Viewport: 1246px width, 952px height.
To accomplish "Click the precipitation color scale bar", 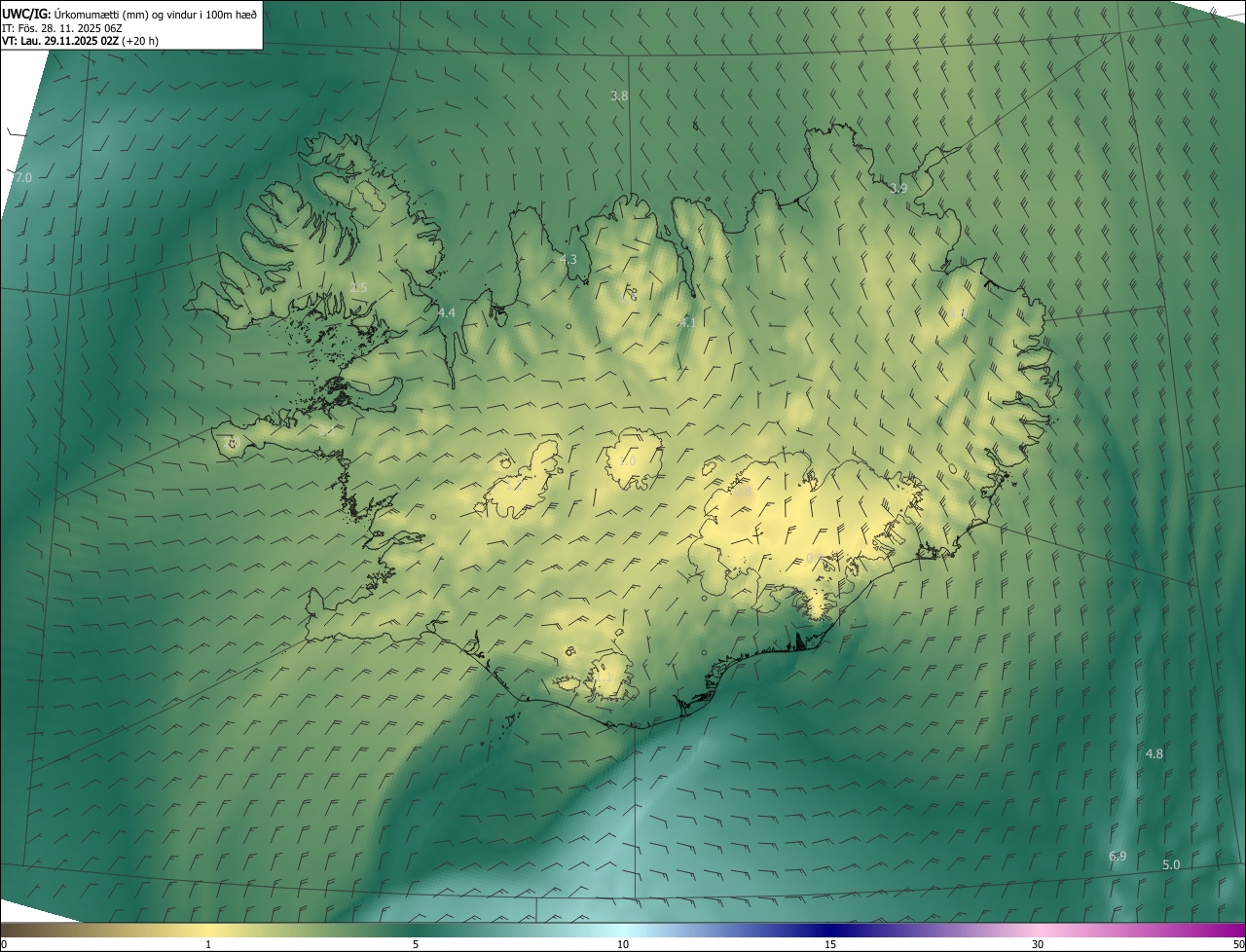I will coord(623,930).
